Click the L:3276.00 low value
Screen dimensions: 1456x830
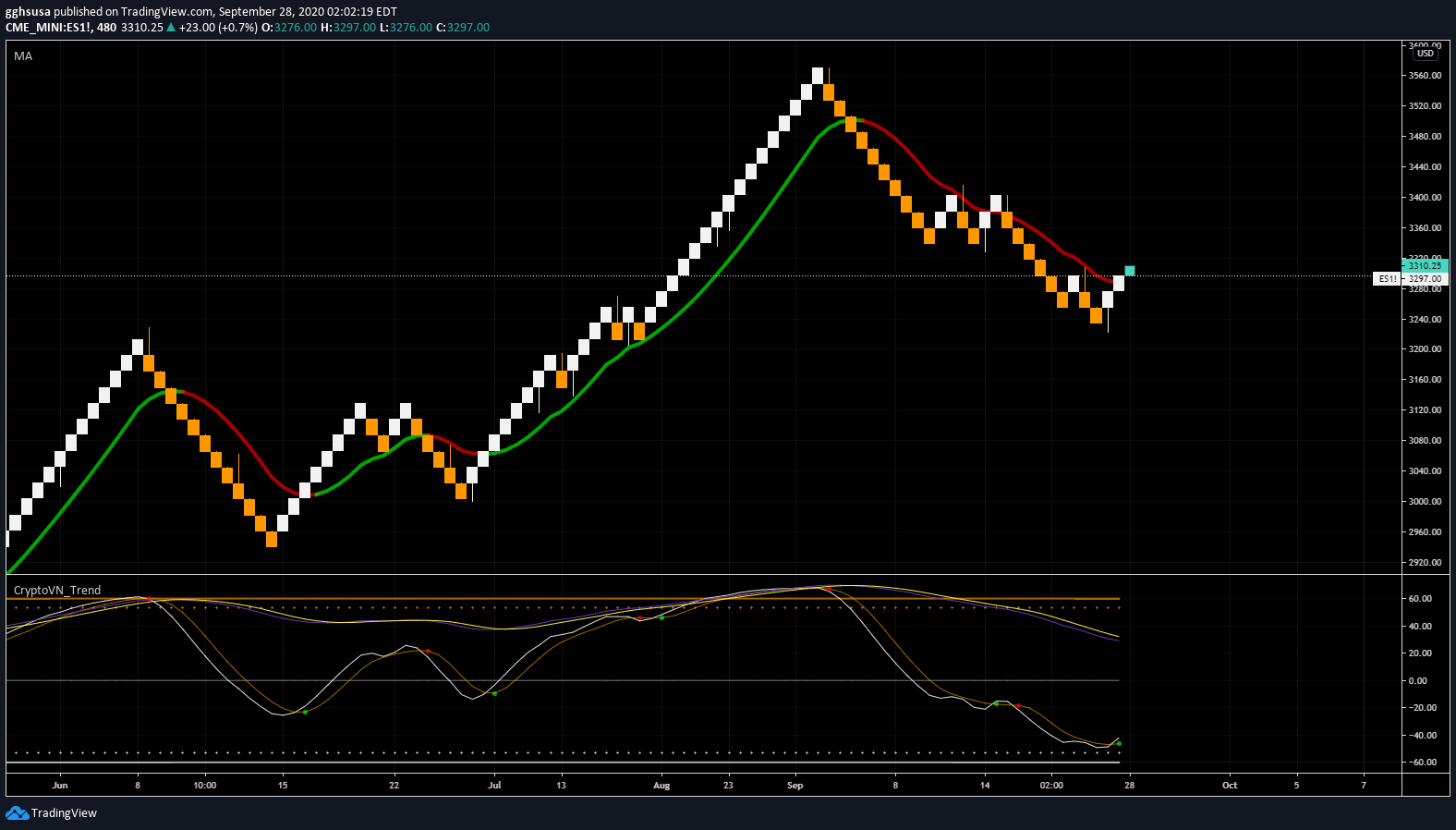point(406,27)
